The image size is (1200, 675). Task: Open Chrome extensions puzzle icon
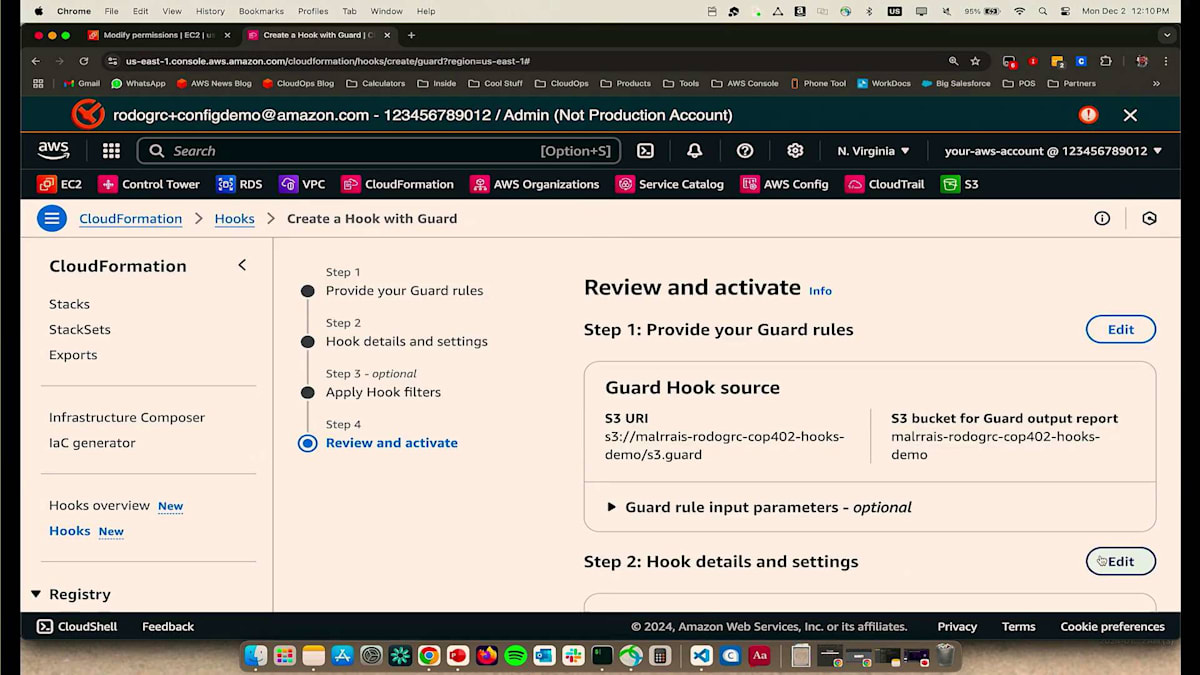1106,61
